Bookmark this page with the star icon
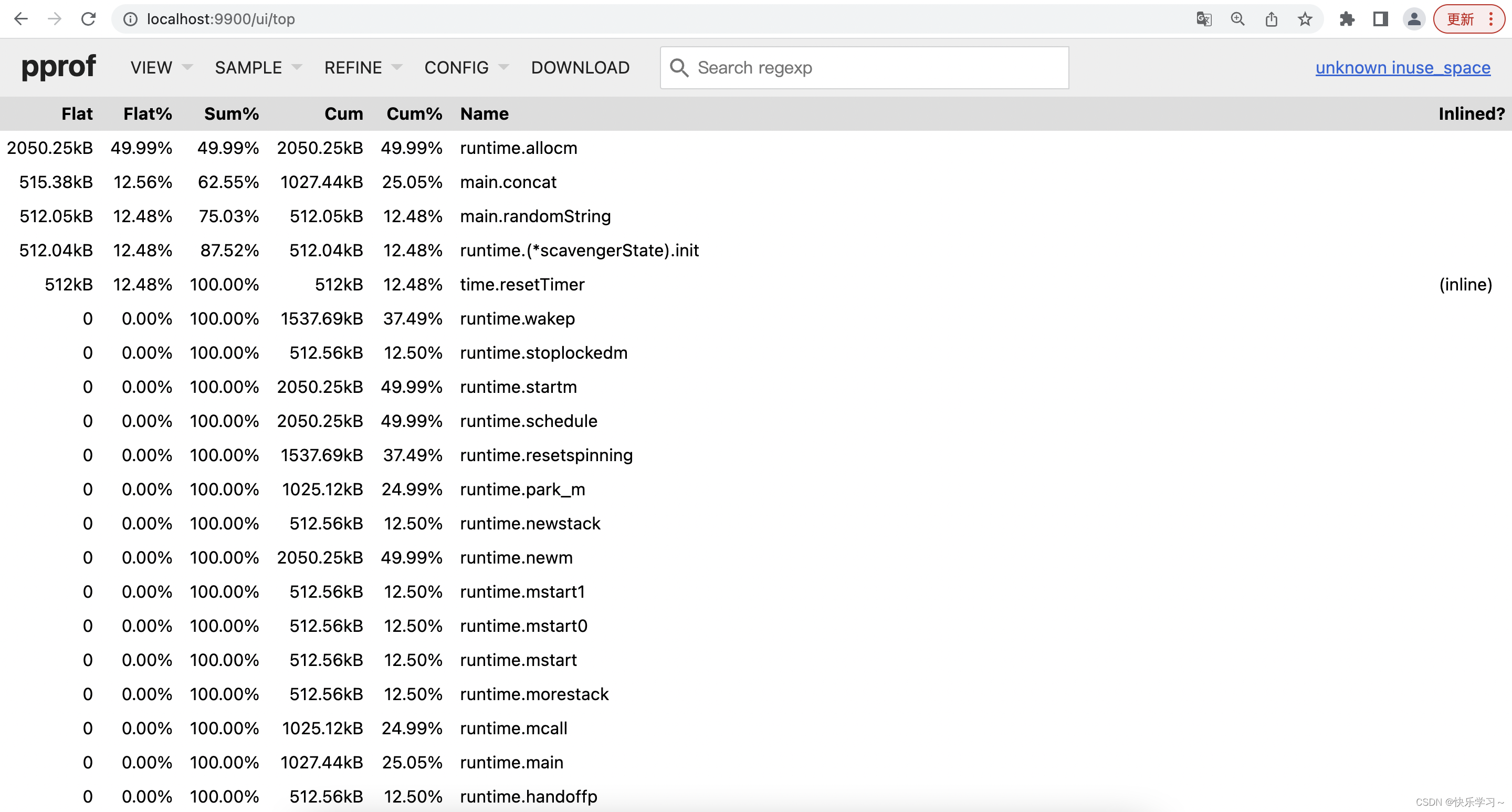This screenshot has height=812, width=1512. click(x=1305, y=19)
